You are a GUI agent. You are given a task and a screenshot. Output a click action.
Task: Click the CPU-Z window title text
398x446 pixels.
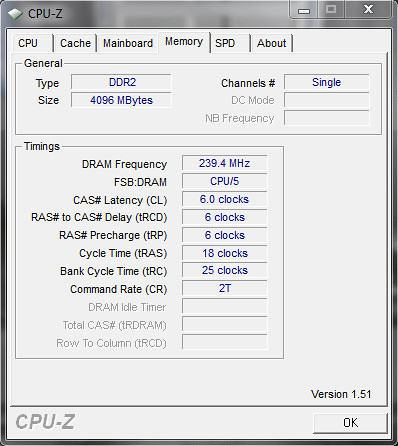point(45,14)
